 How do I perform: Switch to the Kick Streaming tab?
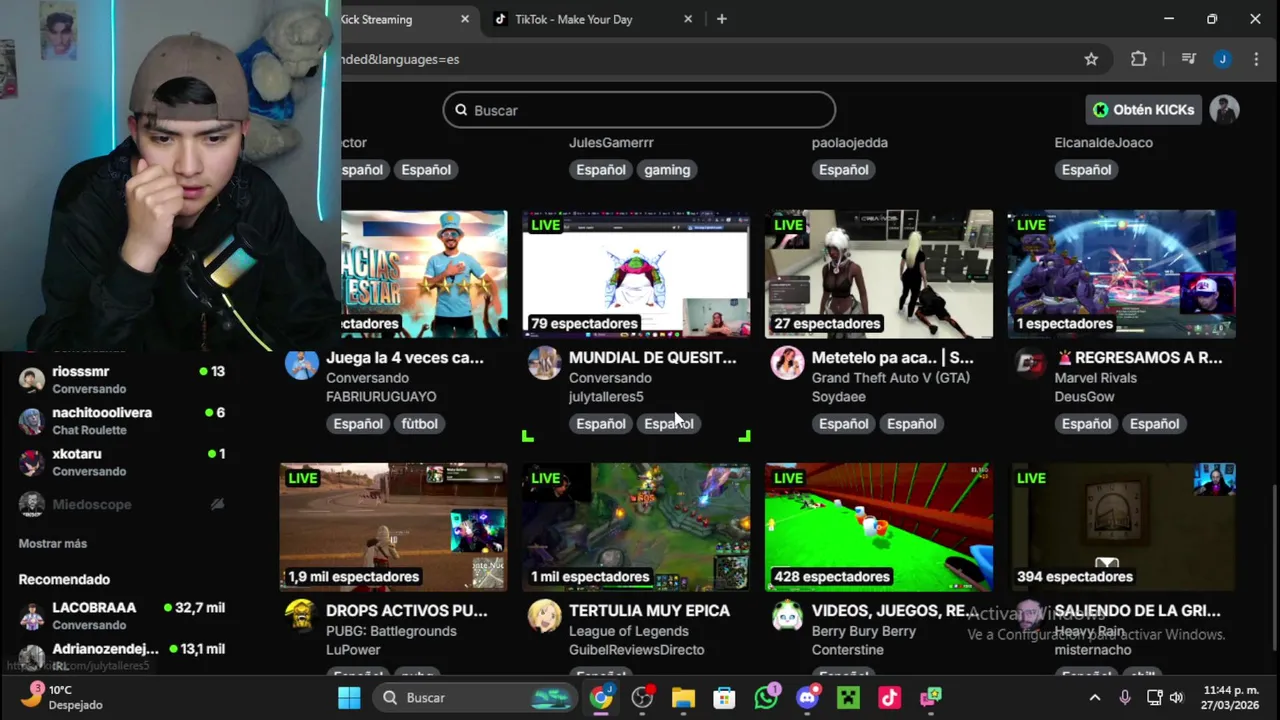[x=400, y=19]
